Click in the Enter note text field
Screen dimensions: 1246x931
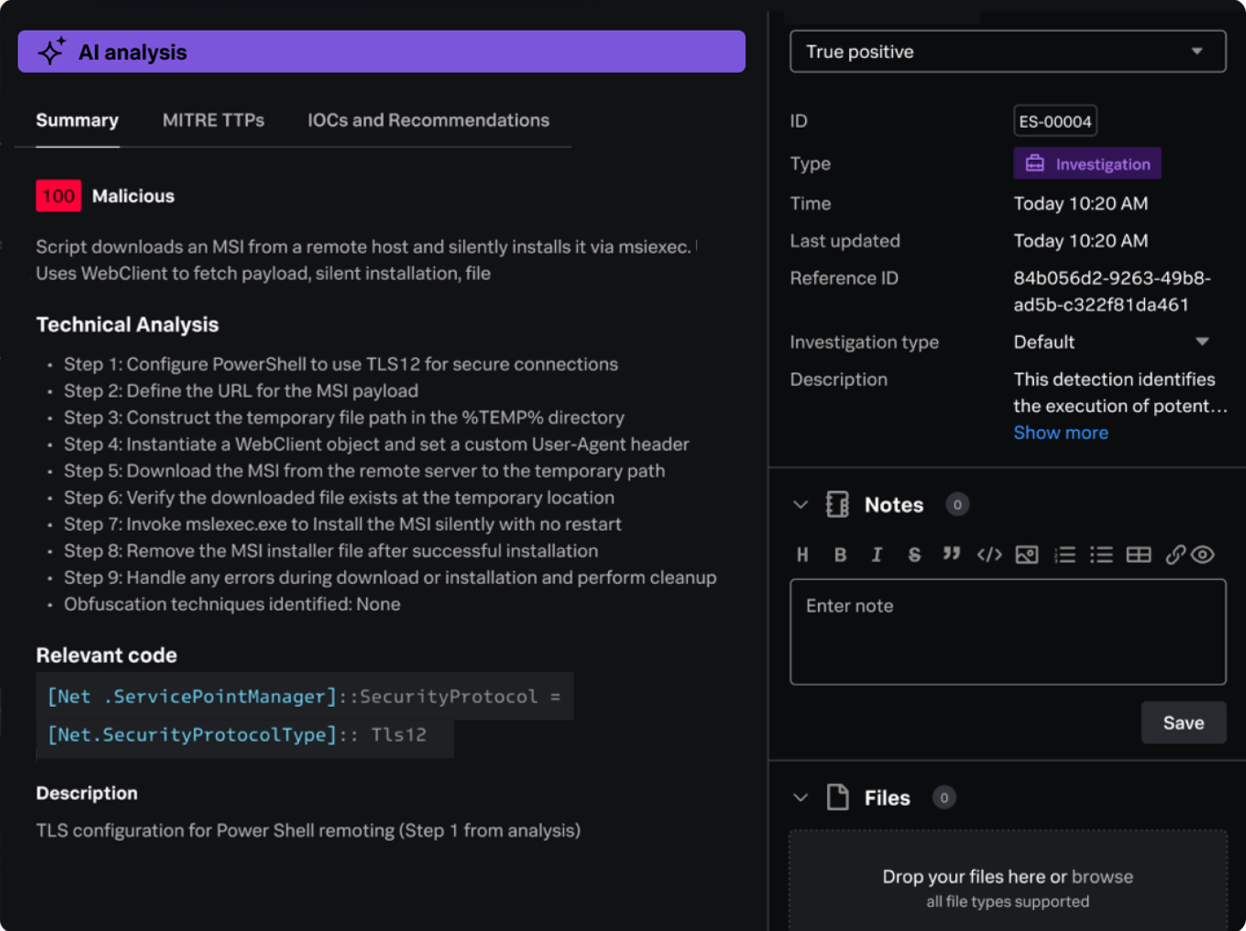(x=1007, y=632)
